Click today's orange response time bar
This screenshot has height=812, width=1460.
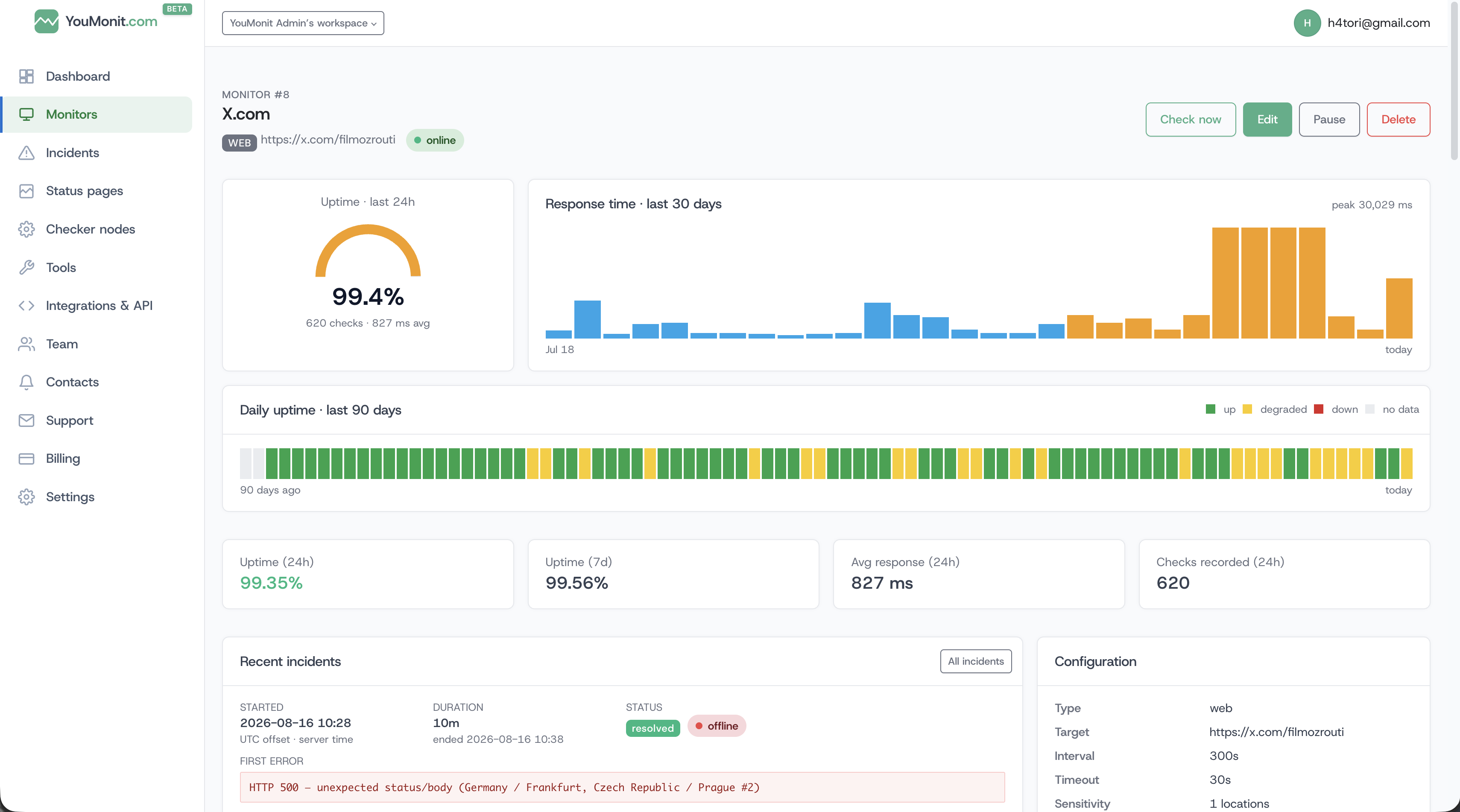(1399, 308)
